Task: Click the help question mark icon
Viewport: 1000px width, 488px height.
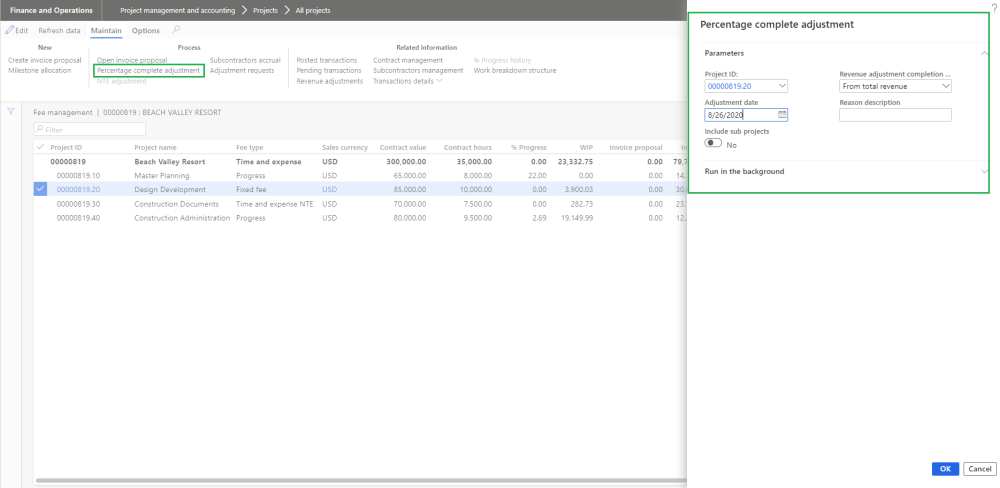Action: 993,6
